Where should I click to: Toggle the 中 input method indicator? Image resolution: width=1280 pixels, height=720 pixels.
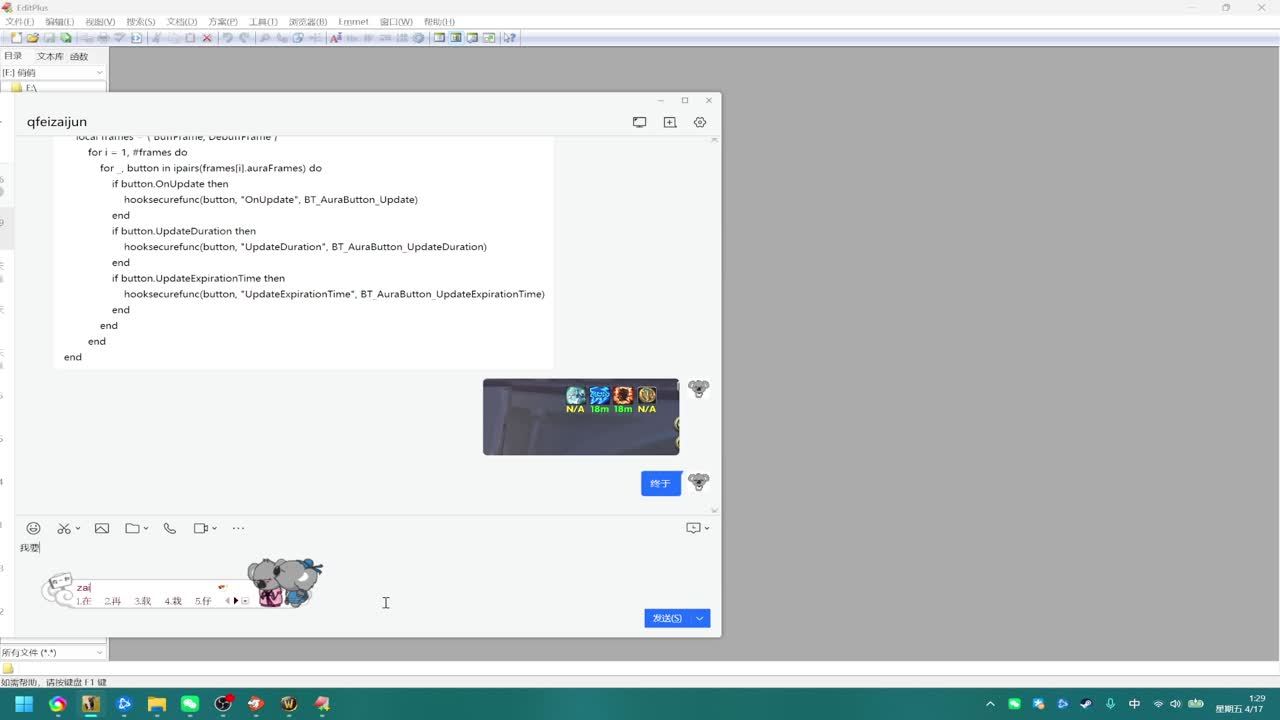[x=1134, y=704]
